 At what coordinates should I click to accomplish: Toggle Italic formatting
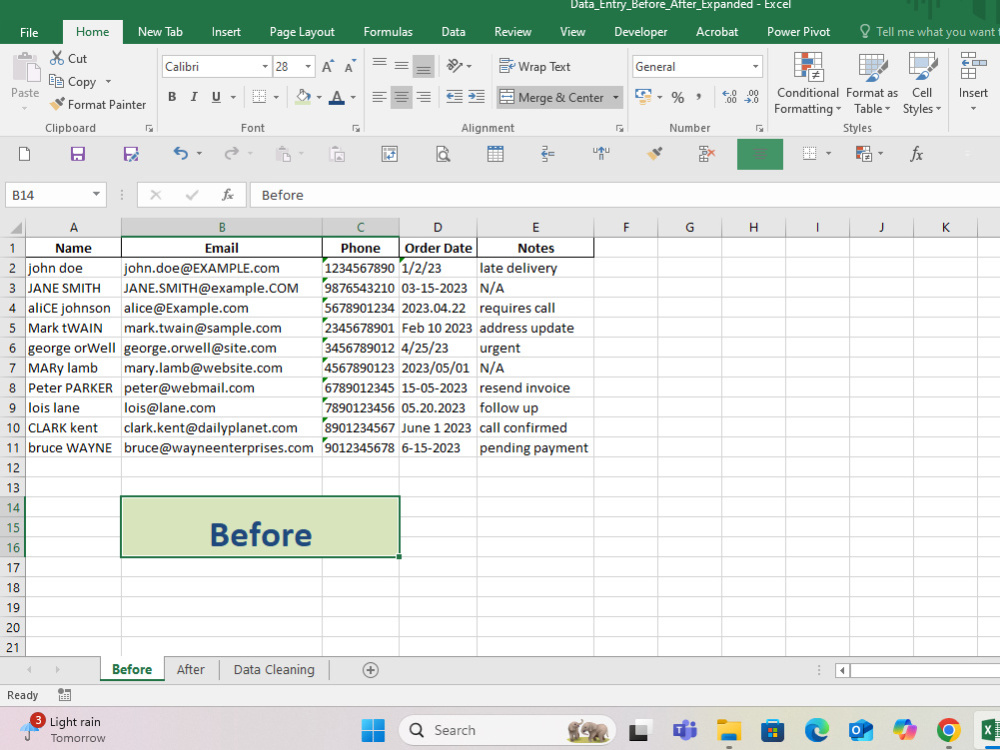pos(194,97)
